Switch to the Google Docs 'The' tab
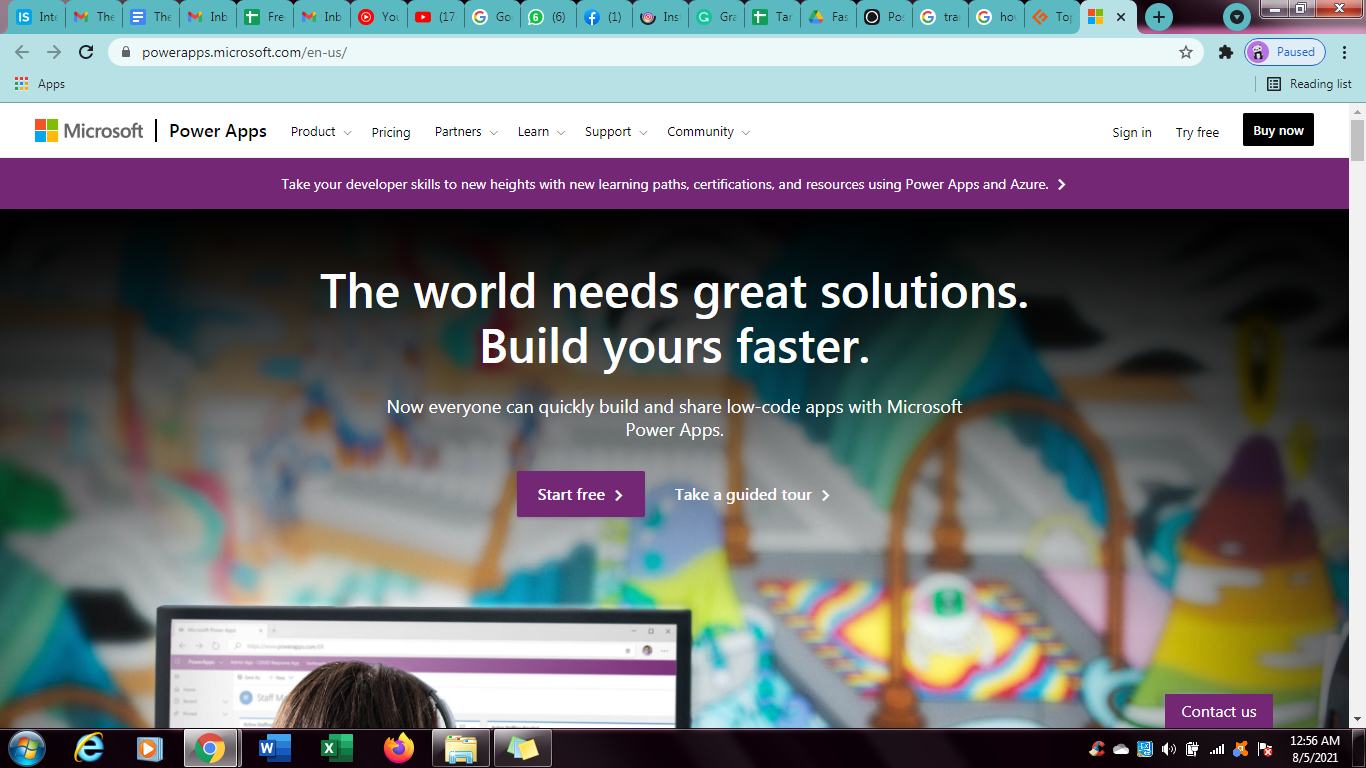 [x=151, y=17]
